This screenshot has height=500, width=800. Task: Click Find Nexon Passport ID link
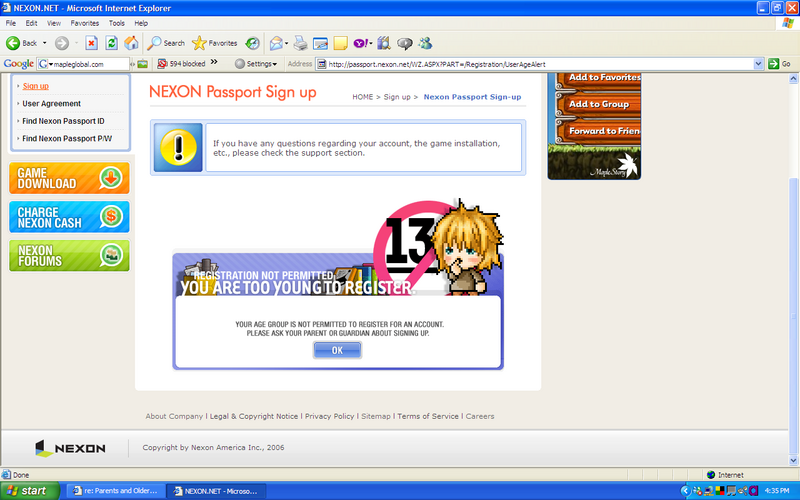[x=63, y=121]
